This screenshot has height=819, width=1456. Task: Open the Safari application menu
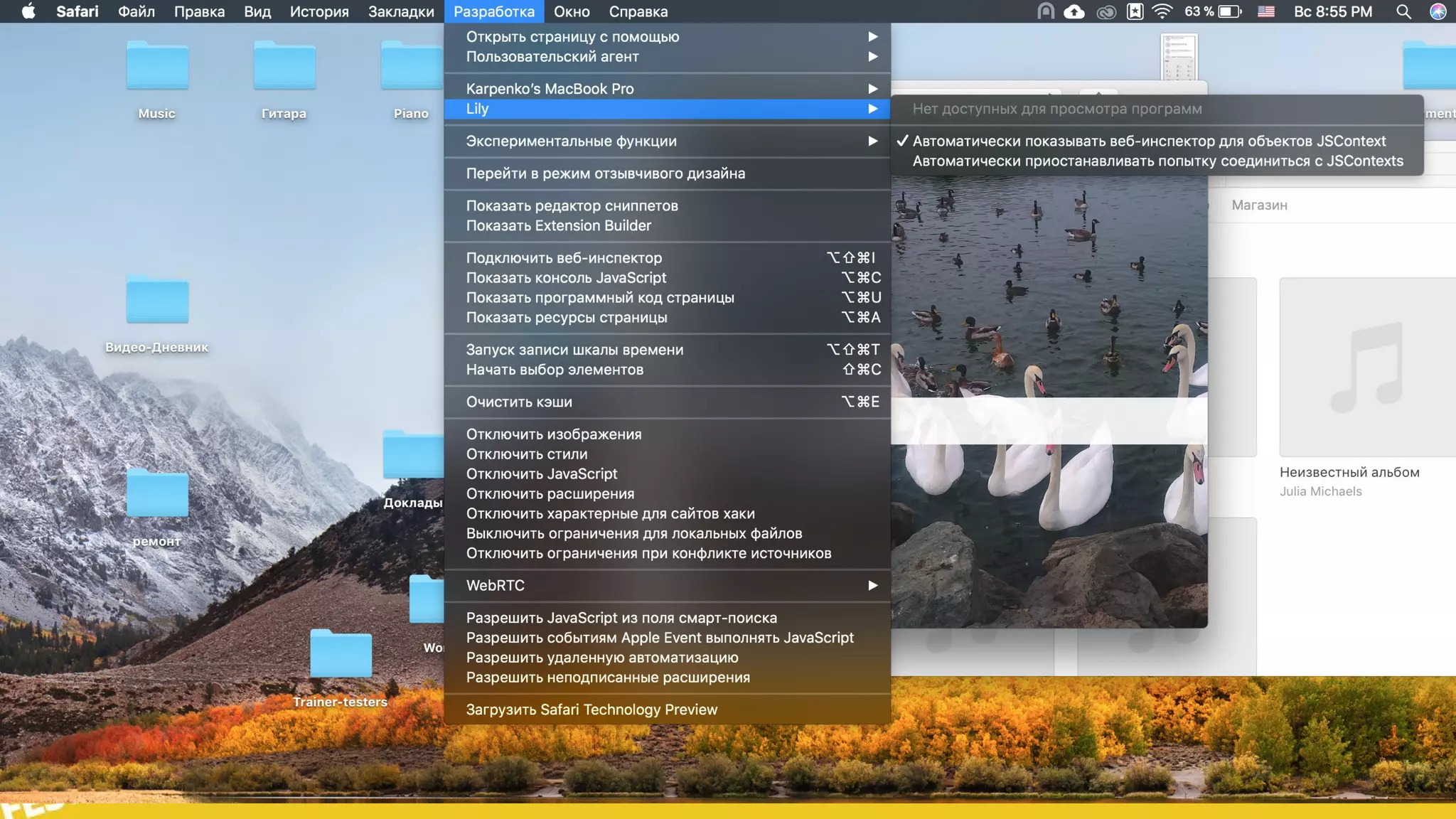(77, 11)
